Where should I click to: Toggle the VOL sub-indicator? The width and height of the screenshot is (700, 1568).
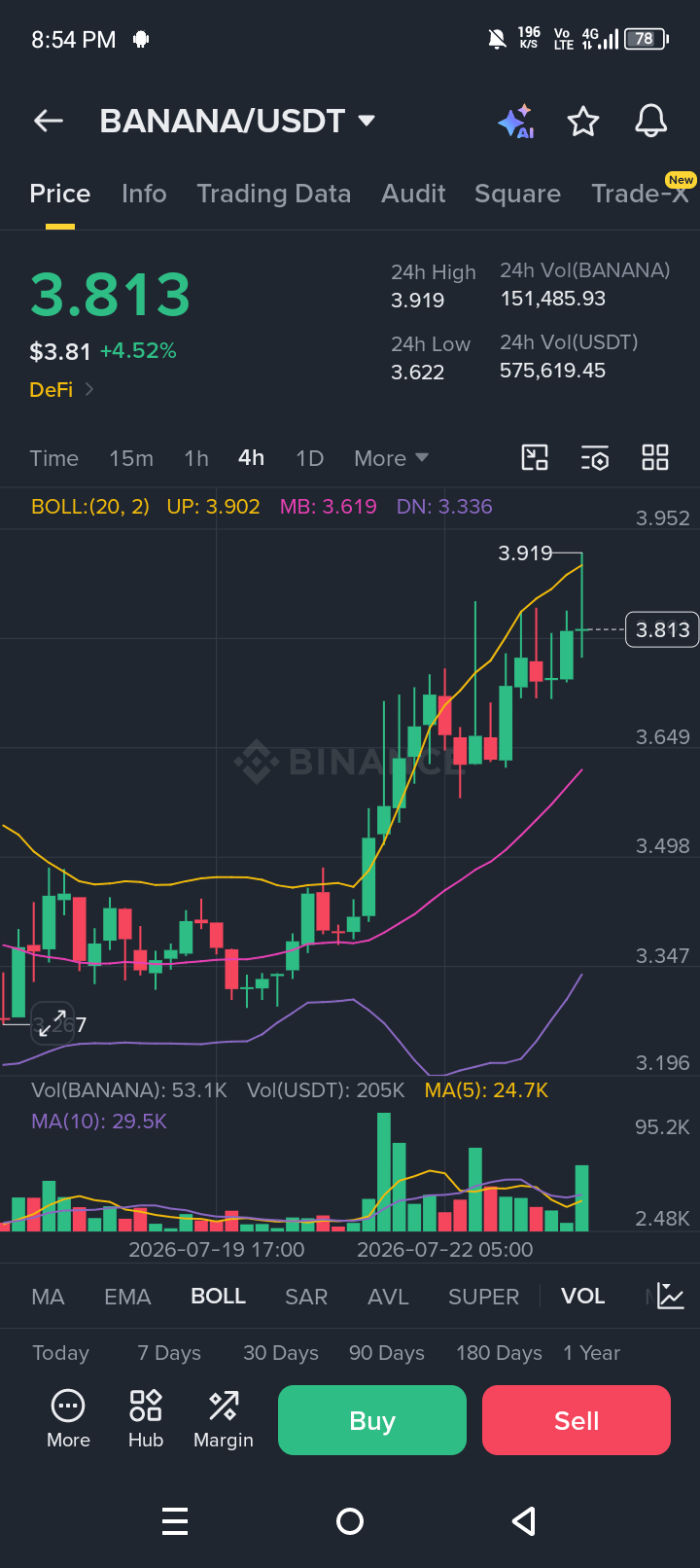click(x=582, y=1297)
